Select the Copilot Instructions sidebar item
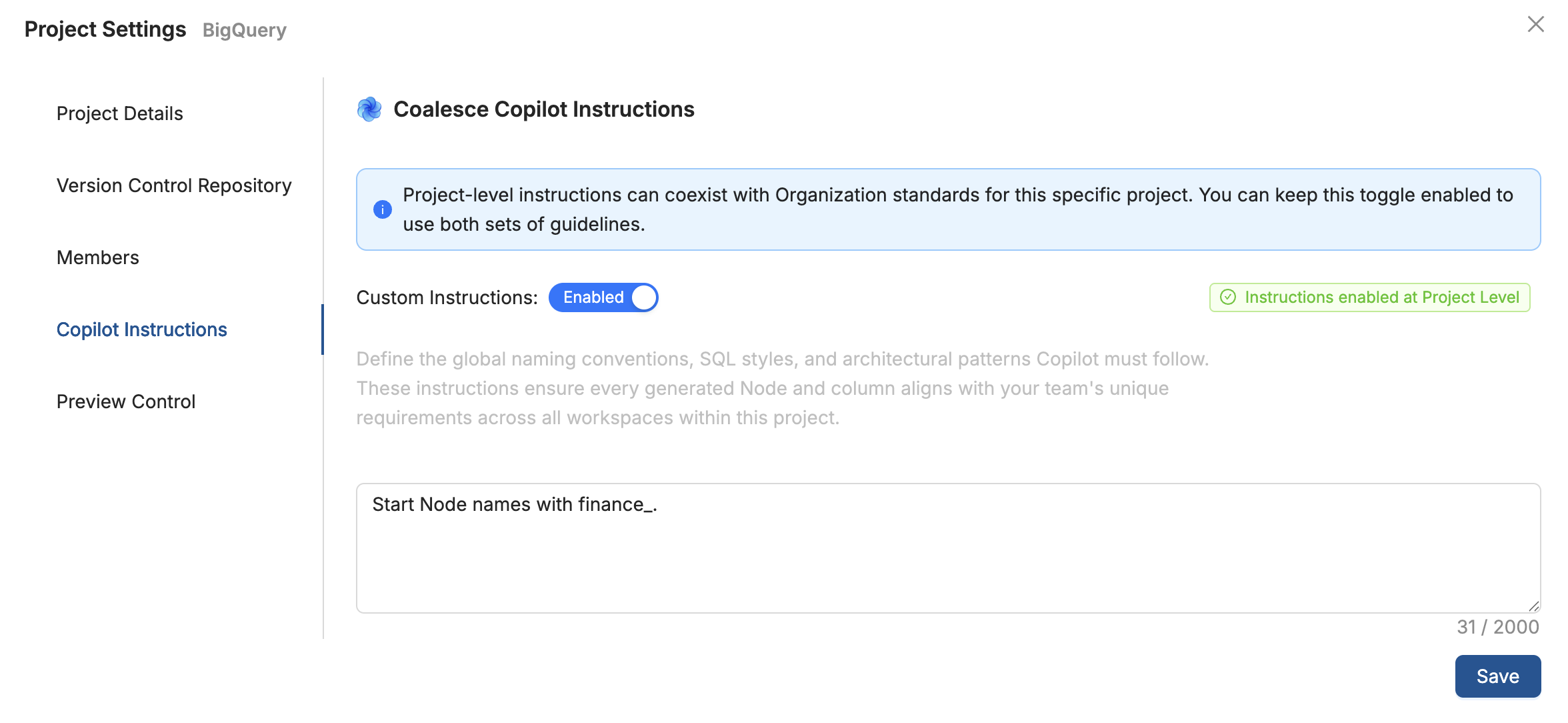The height and width of the screenshot is (723, 1568). point(141,329)
